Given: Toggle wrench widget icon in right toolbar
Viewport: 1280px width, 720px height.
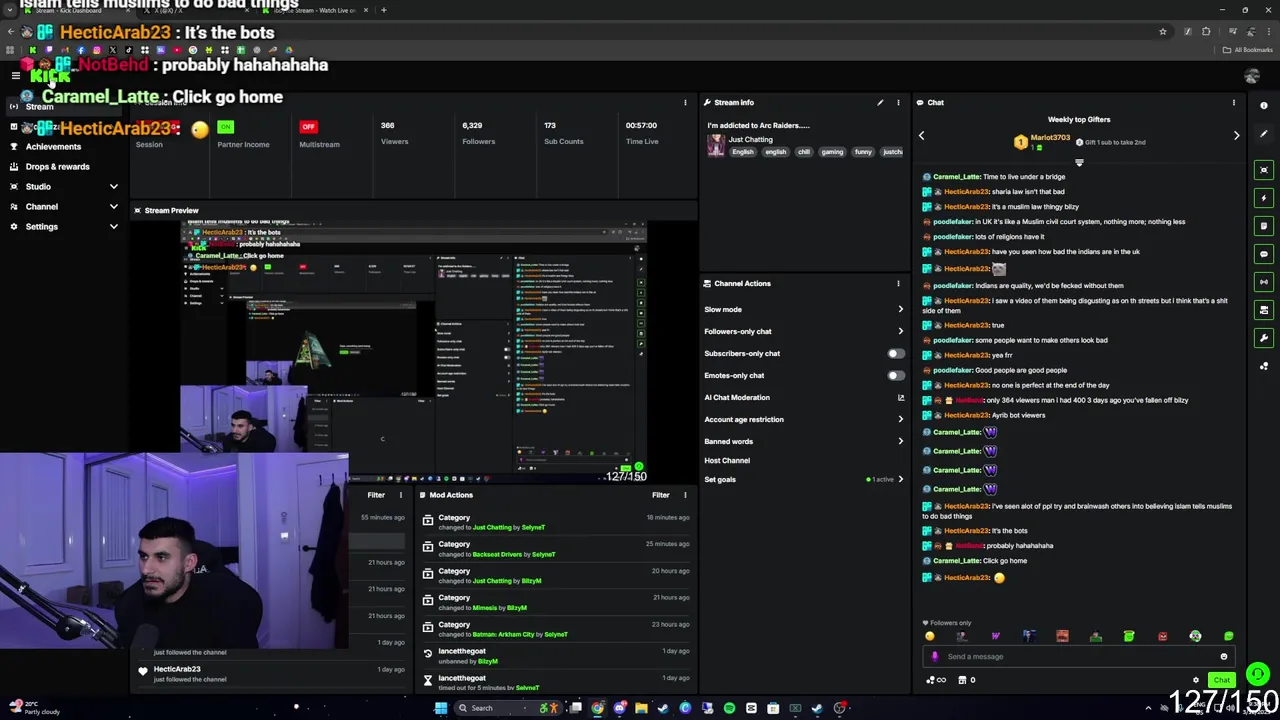Looking at the screenshot, I should coord(1264,338).
